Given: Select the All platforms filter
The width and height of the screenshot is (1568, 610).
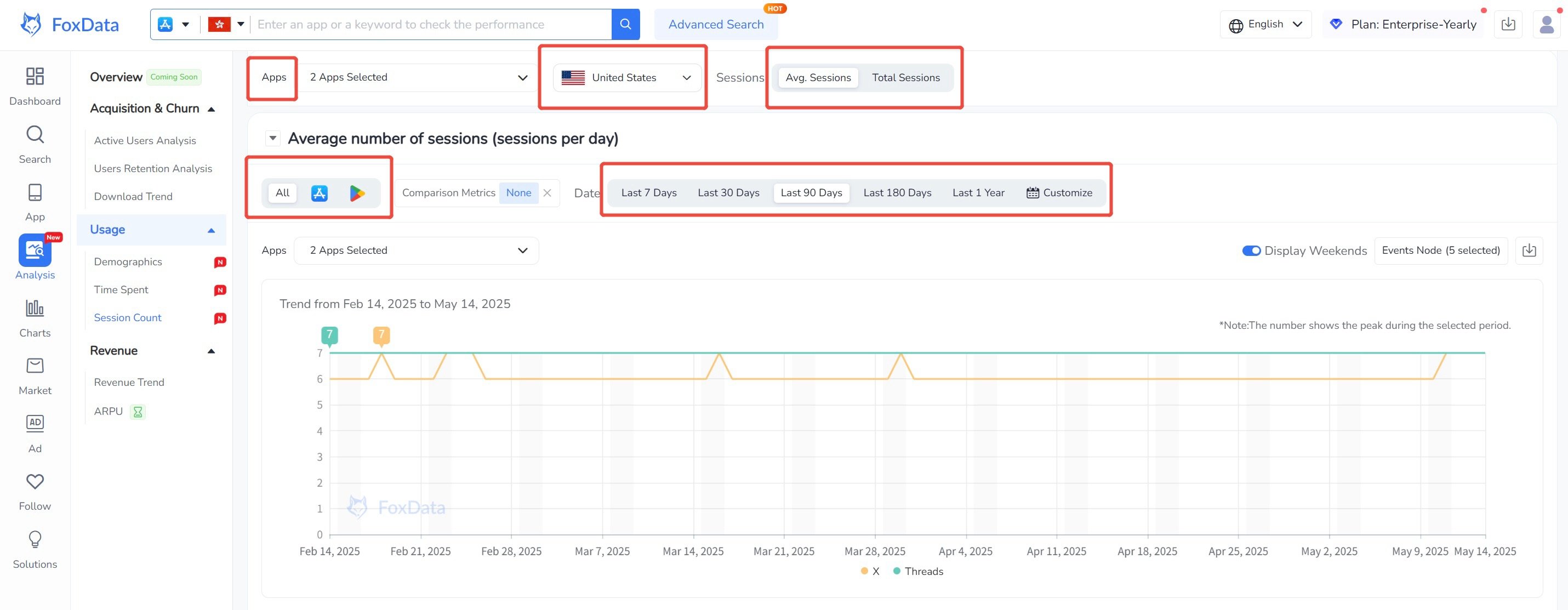Looking at the screenshot, I should 282,193.
